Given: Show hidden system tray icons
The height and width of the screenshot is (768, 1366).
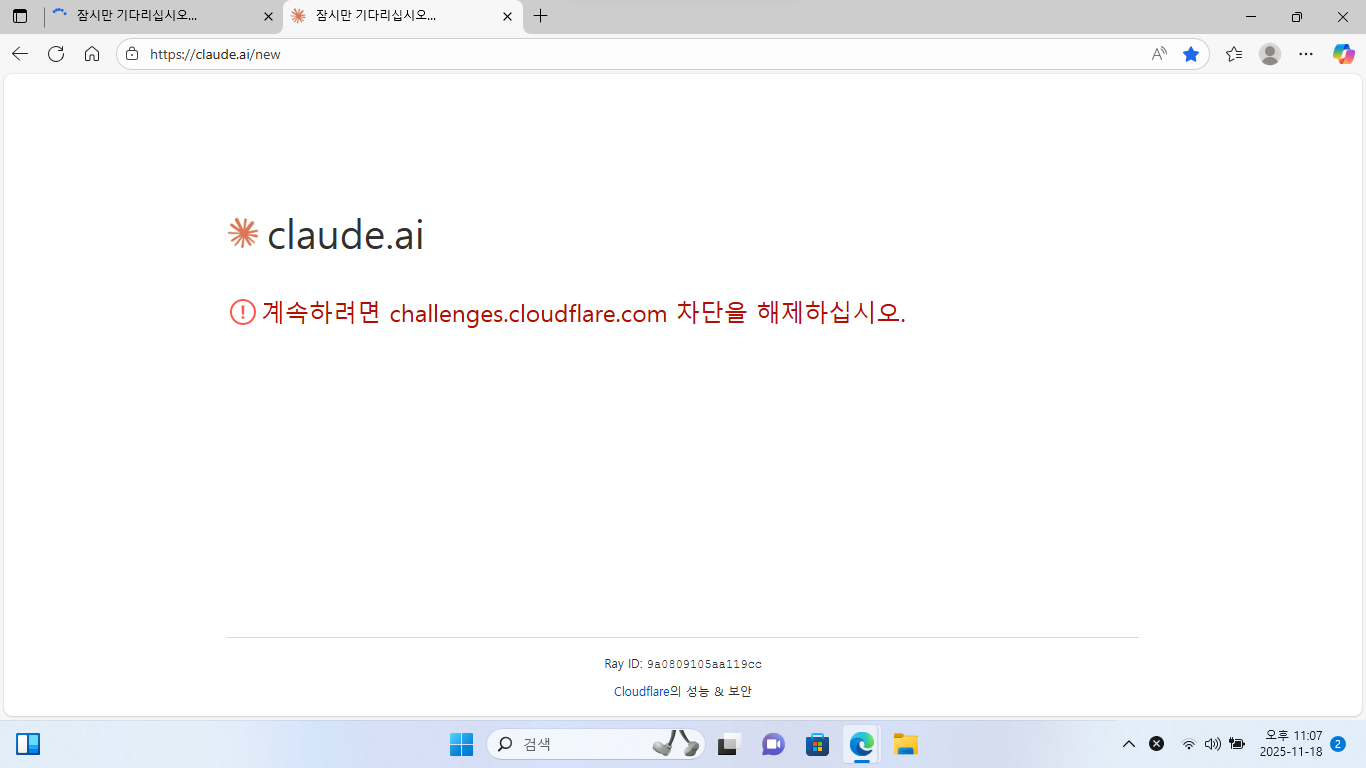Looking at the screenshot, I should coord(1129,744).
